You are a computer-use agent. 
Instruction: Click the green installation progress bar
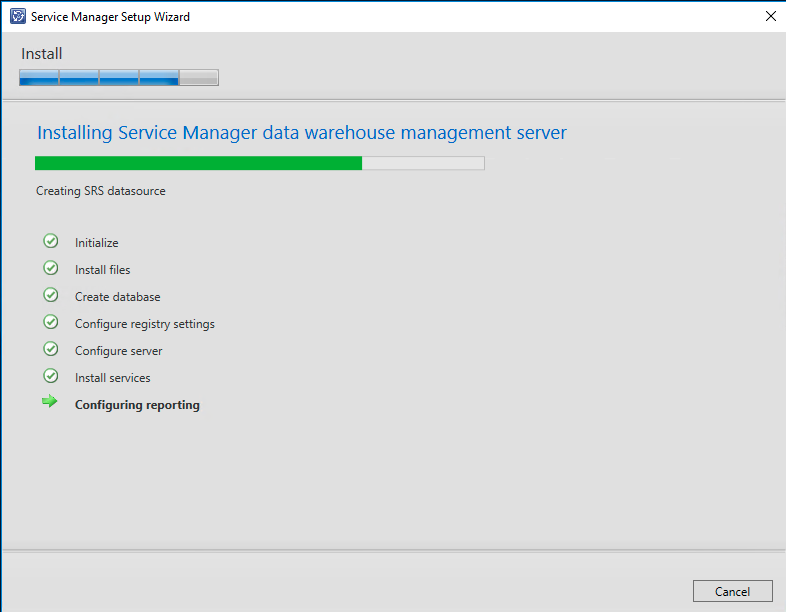259,163
